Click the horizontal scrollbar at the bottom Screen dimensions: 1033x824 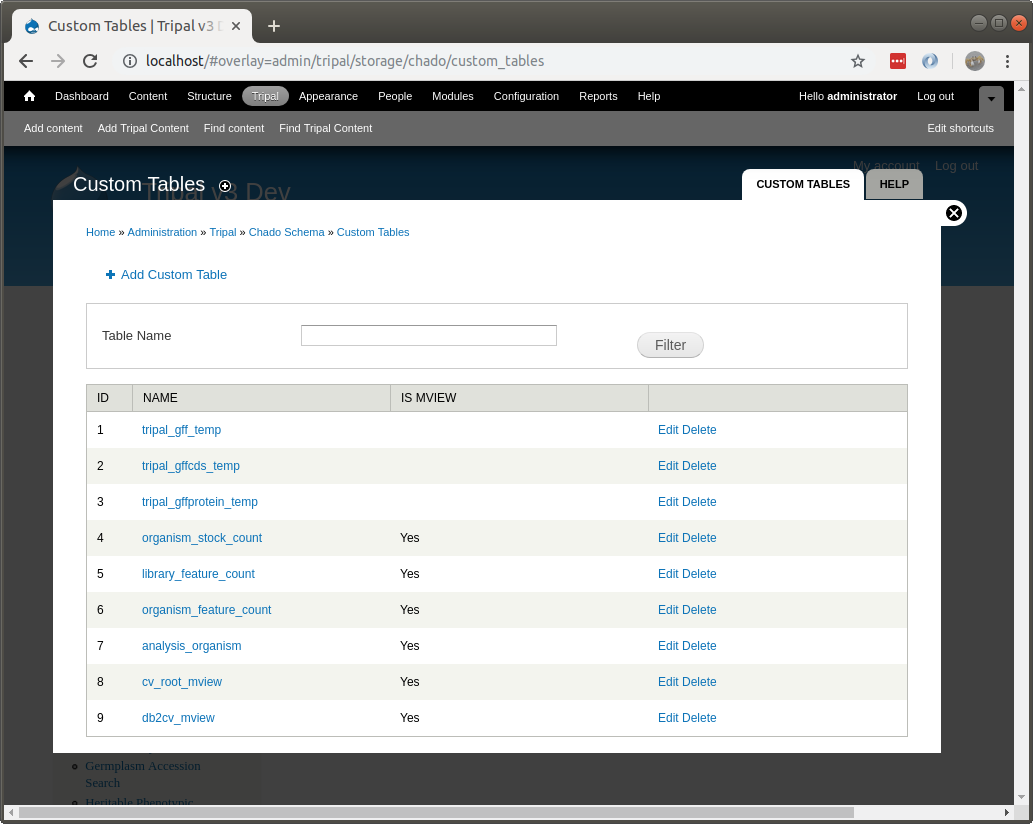pos(435,812)
